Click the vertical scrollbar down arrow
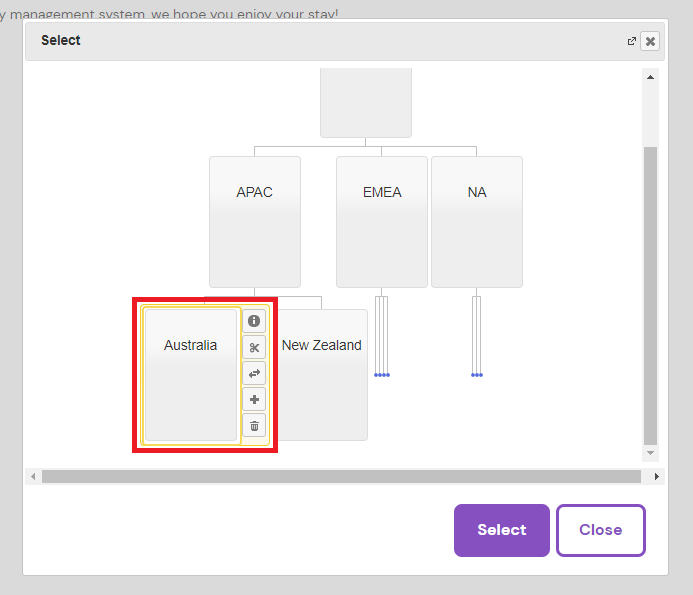693x595 pixels. pyautogui.click(x=651, y=453)
